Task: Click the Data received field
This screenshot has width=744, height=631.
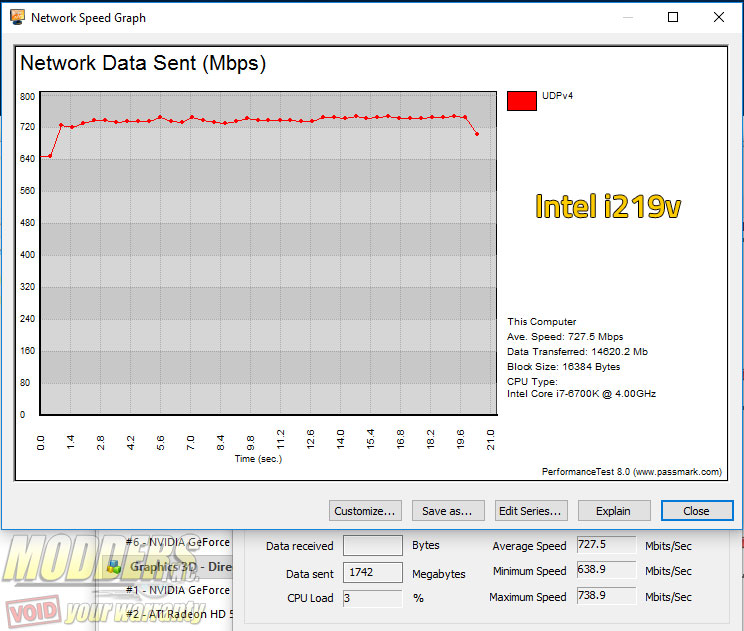Action: coord(373,546)
